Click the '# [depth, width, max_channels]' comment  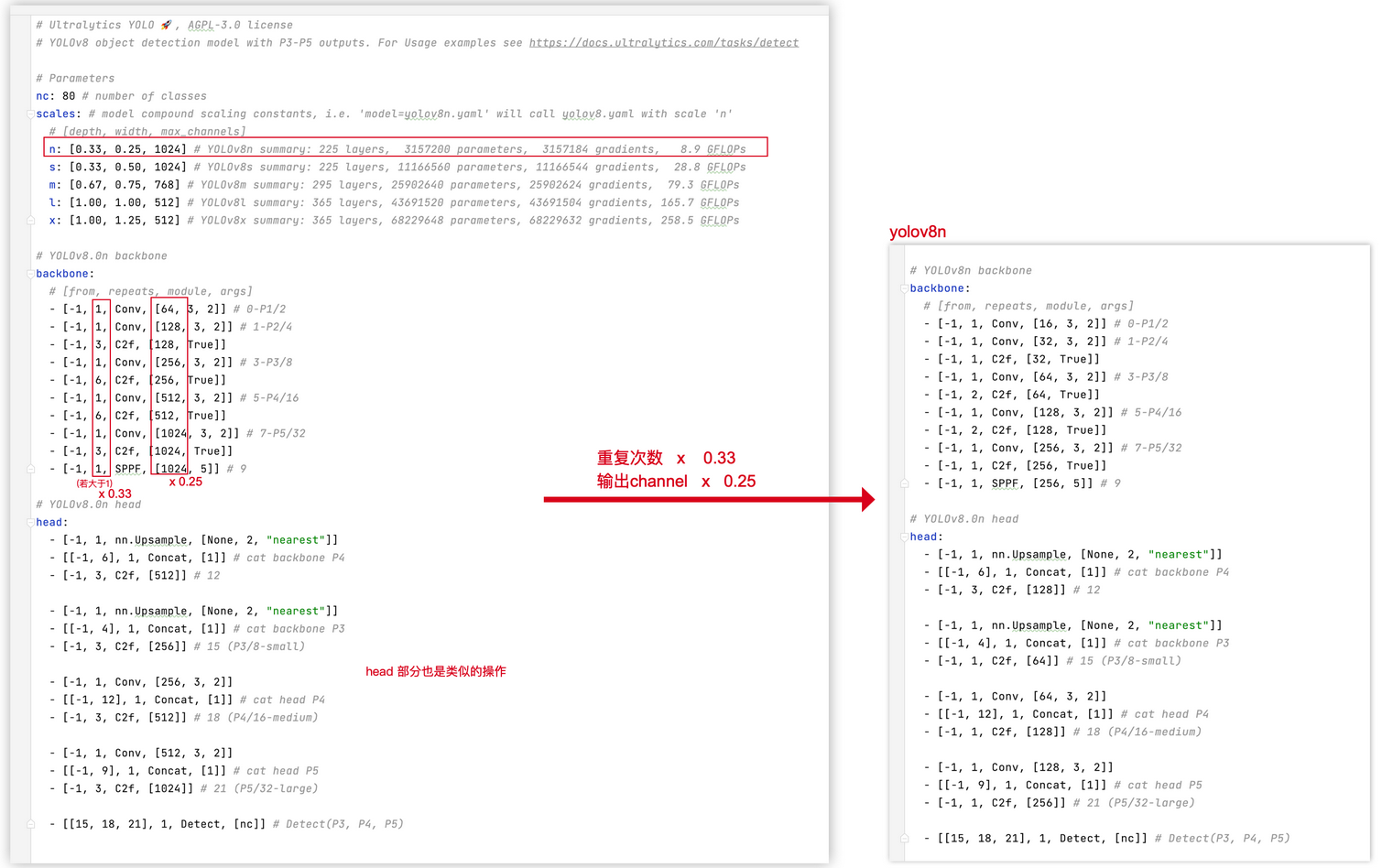click(x=147, y=132)
